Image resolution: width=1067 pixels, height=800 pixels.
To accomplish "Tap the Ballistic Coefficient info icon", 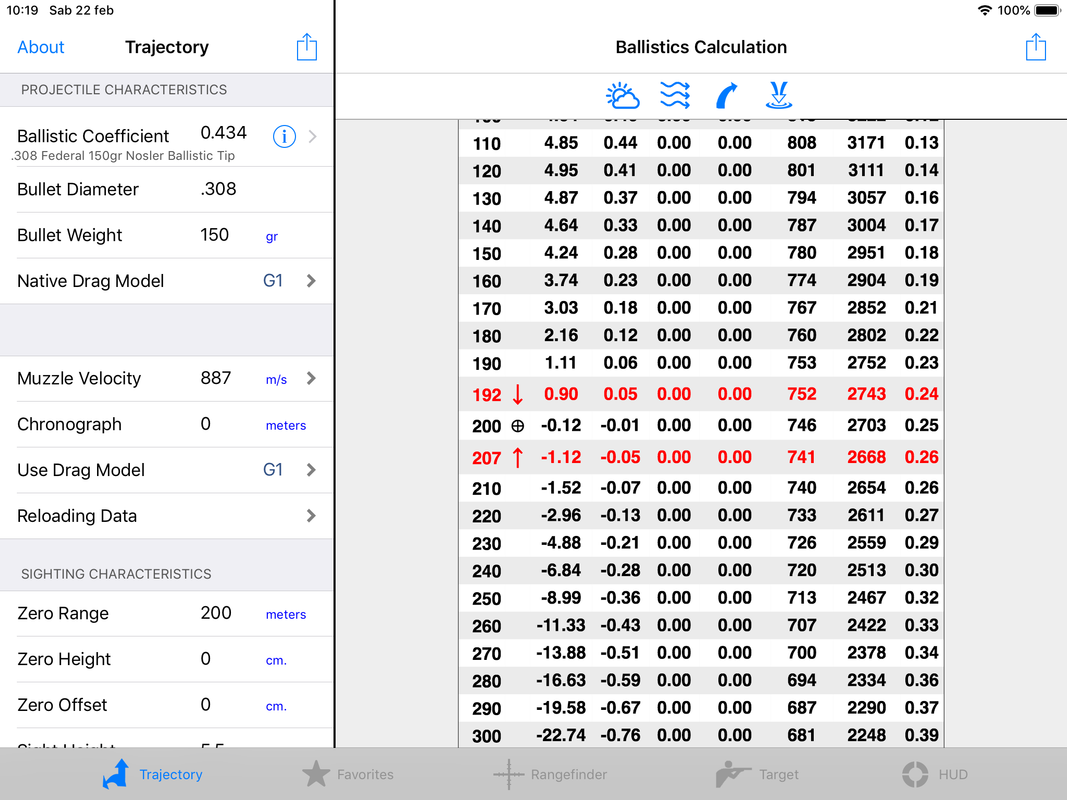I will [284, 137].
